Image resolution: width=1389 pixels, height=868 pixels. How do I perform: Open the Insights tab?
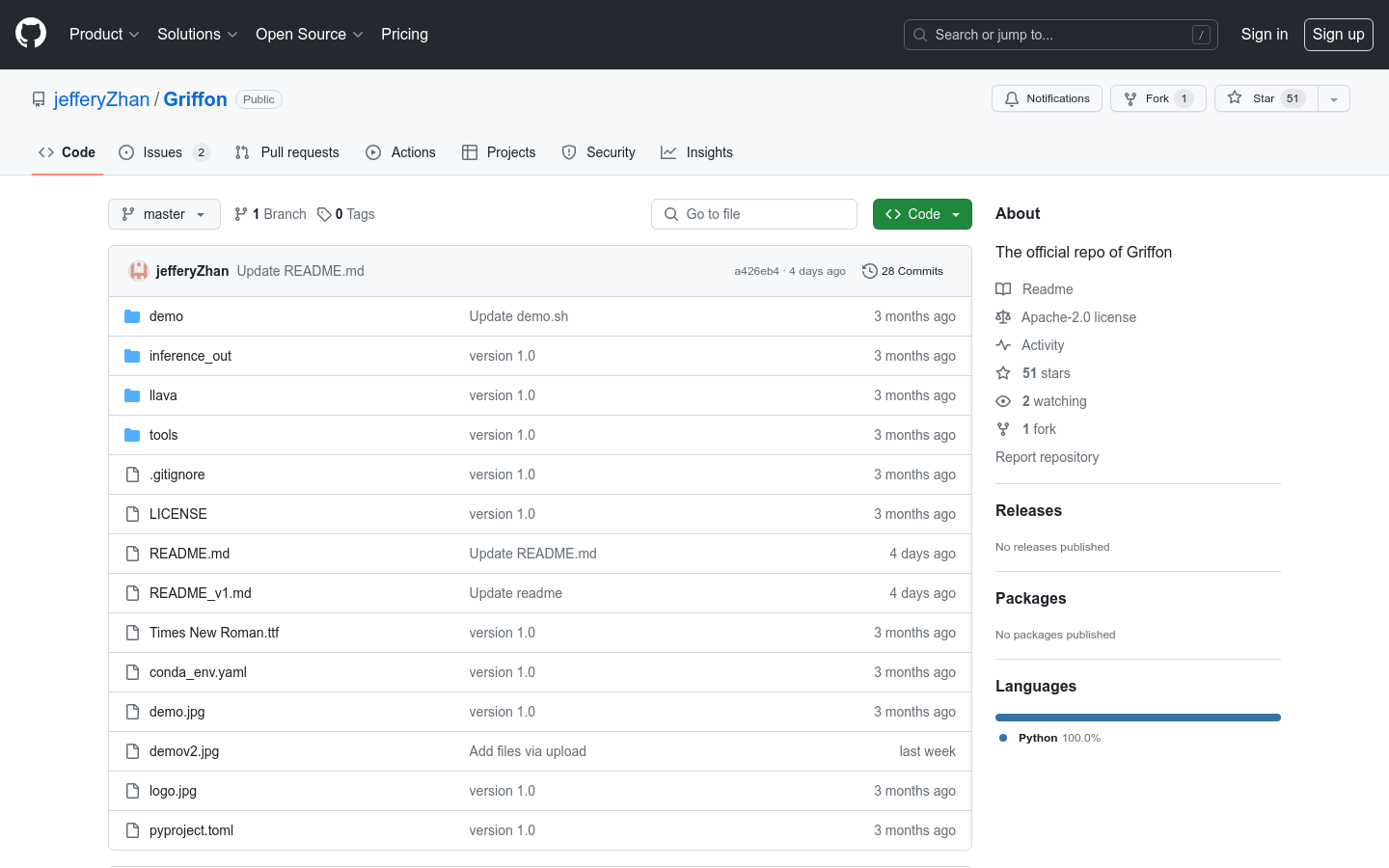coord(696,152)
